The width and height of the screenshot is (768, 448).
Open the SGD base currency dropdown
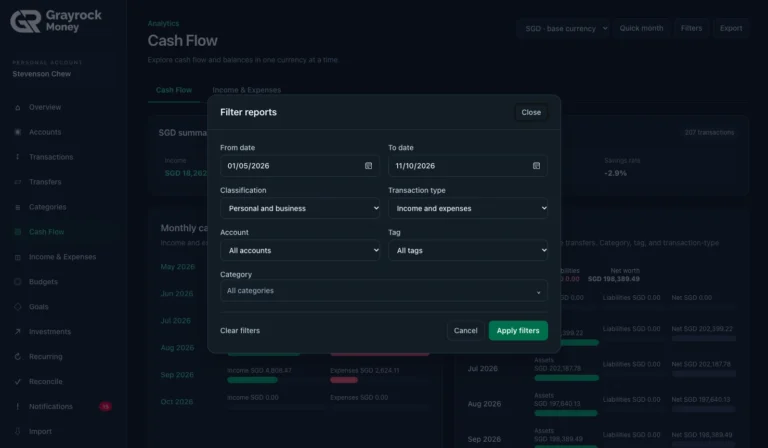point(563,28)
